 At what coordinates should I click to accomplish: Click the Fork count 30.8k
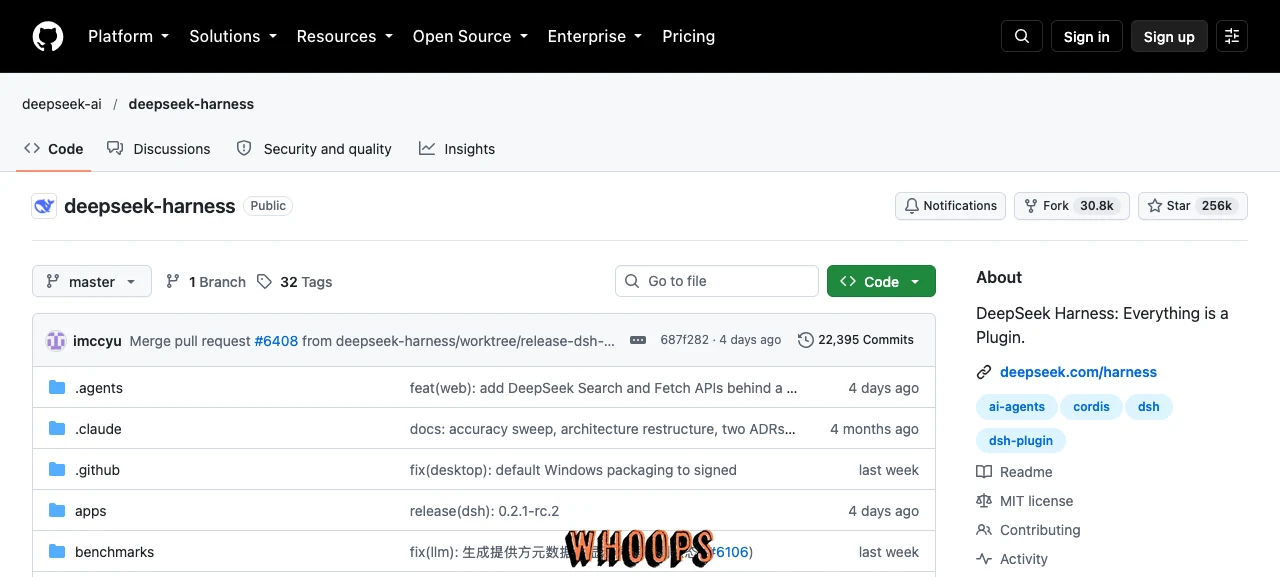click(x=1097, y=206)
